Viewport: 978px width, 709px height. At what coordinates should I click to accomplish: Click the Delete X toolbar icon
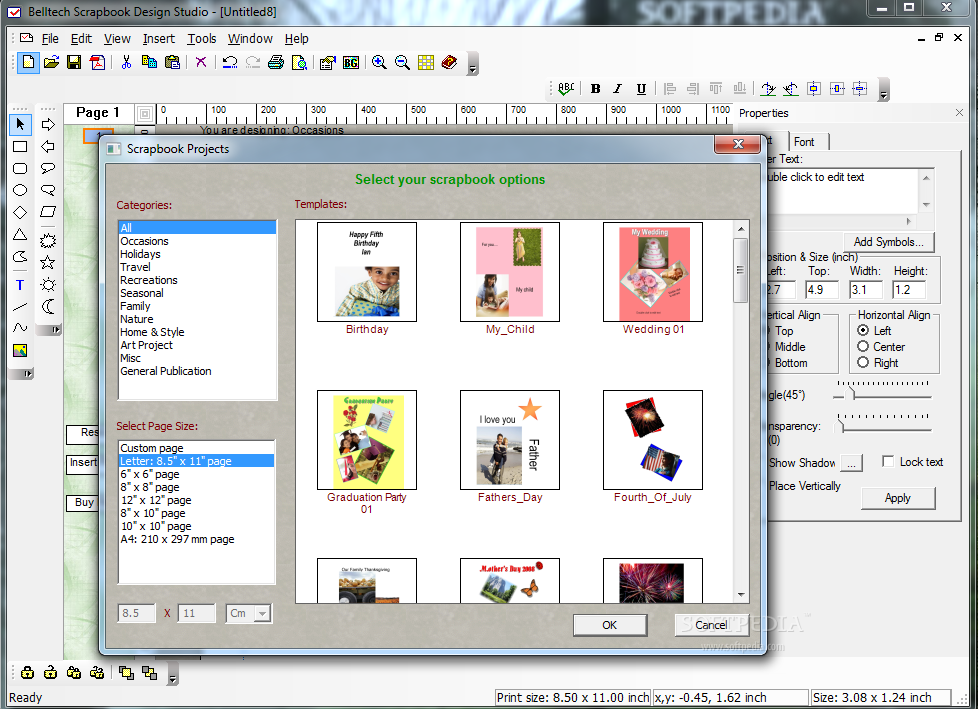tap(201, 62)
